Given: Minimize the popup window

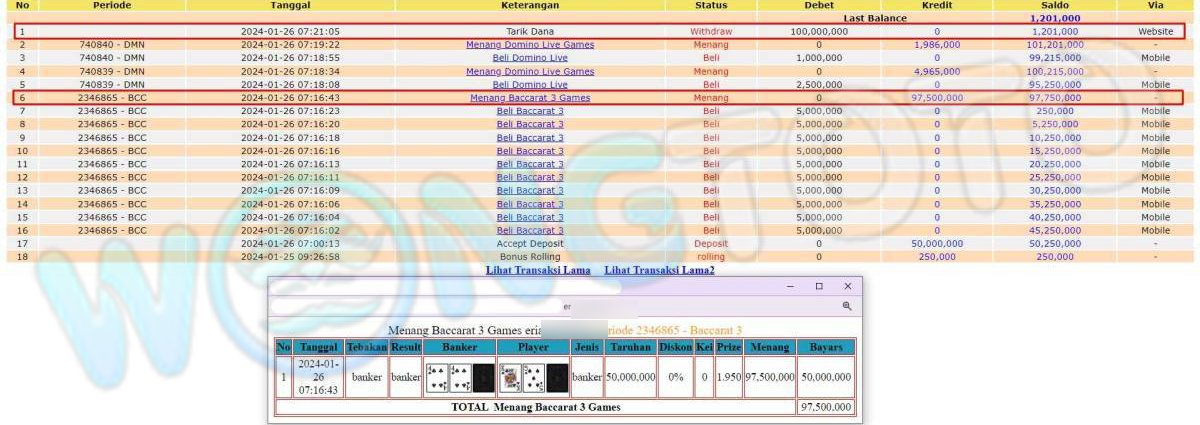Looking at the screenshot, I should point(790,286).
